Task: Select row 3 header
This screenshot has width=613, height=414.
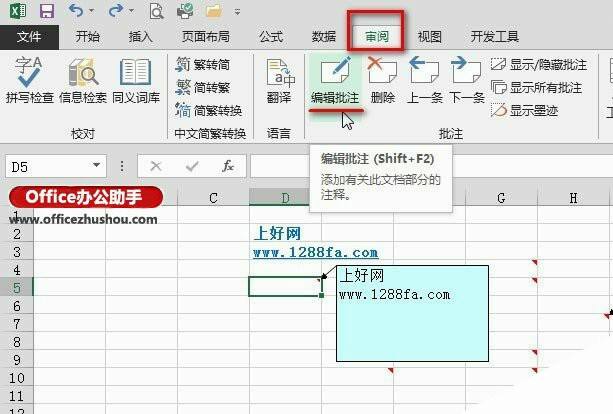Action: (16, 252)
